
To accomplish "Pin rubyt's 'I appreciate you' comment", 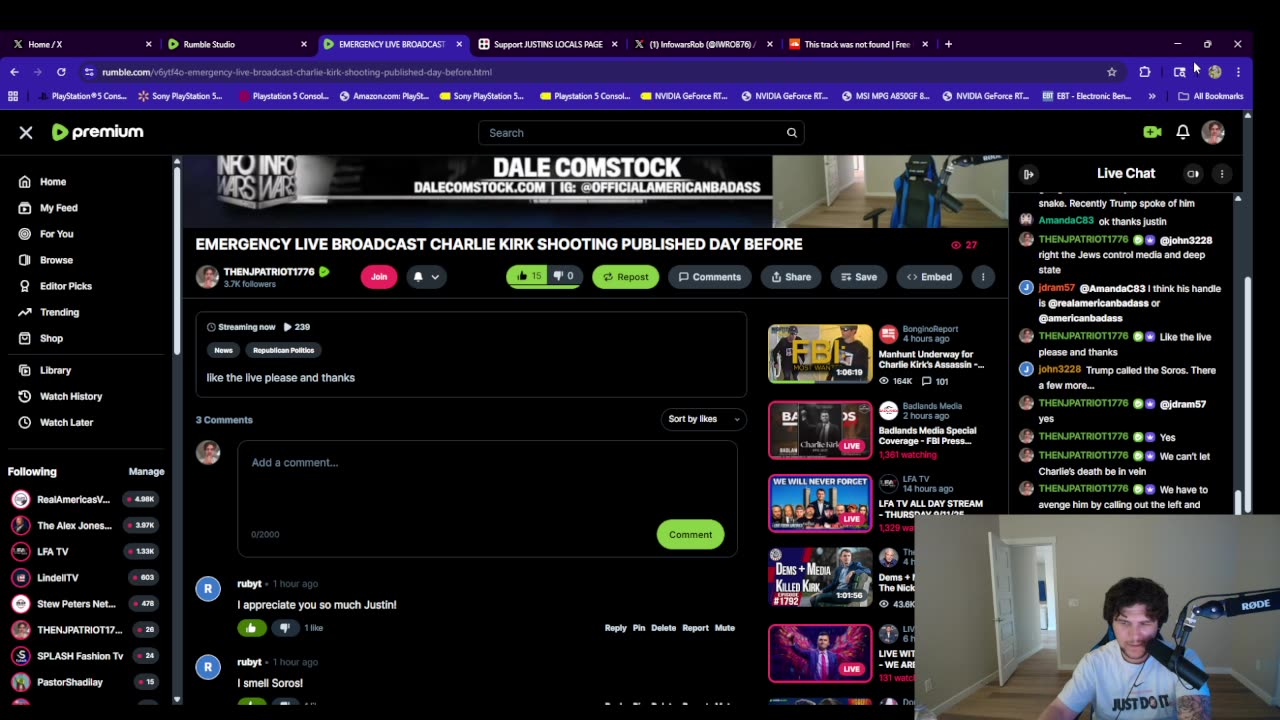I will [x=639, y=628].
